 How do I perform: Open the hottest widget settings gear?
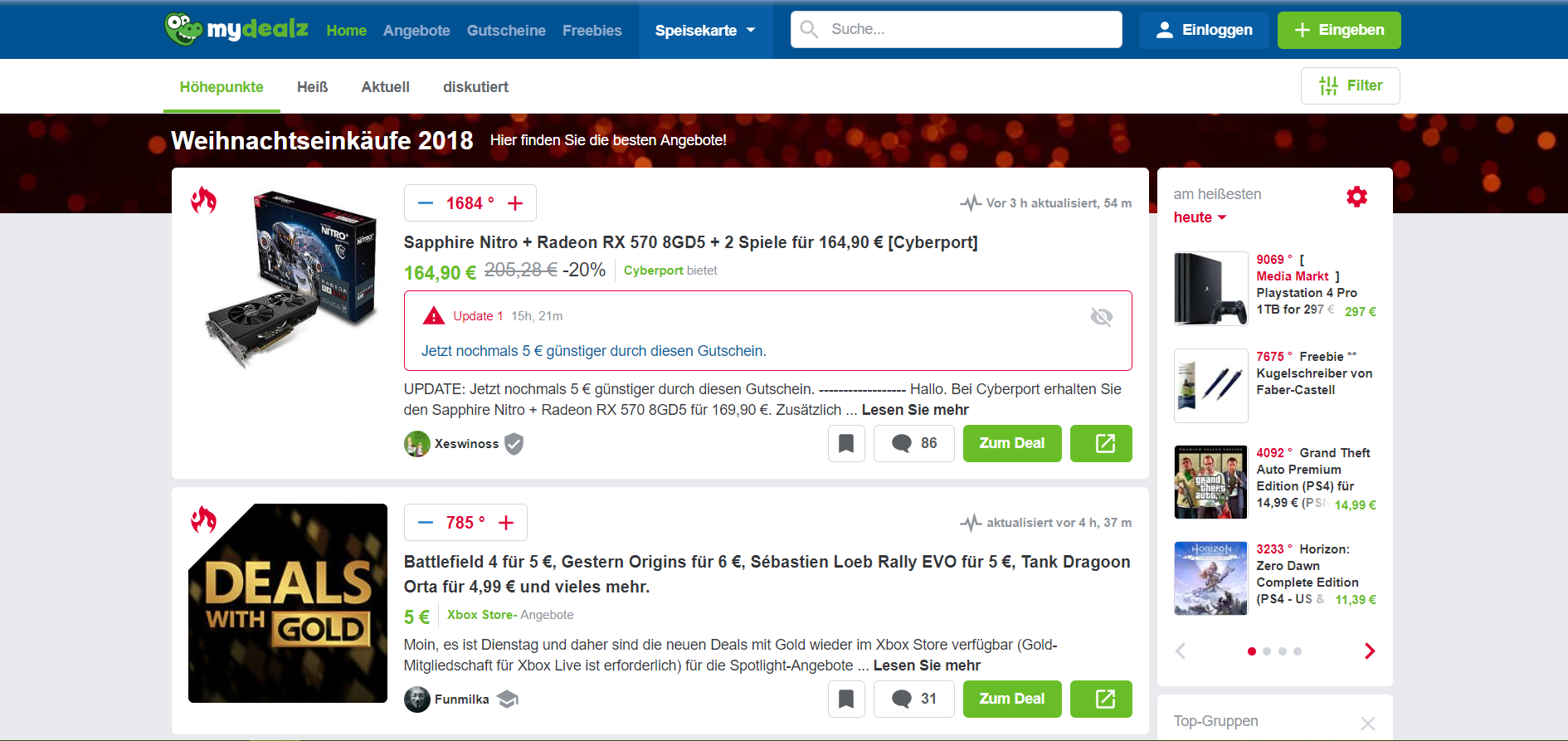point(1356,197)
